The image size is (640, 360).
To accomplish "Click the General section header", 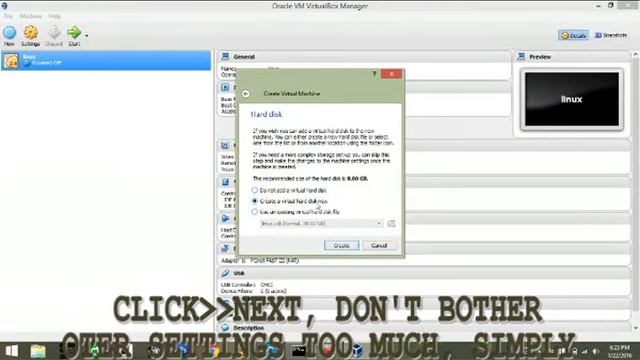I will [364, 56].
